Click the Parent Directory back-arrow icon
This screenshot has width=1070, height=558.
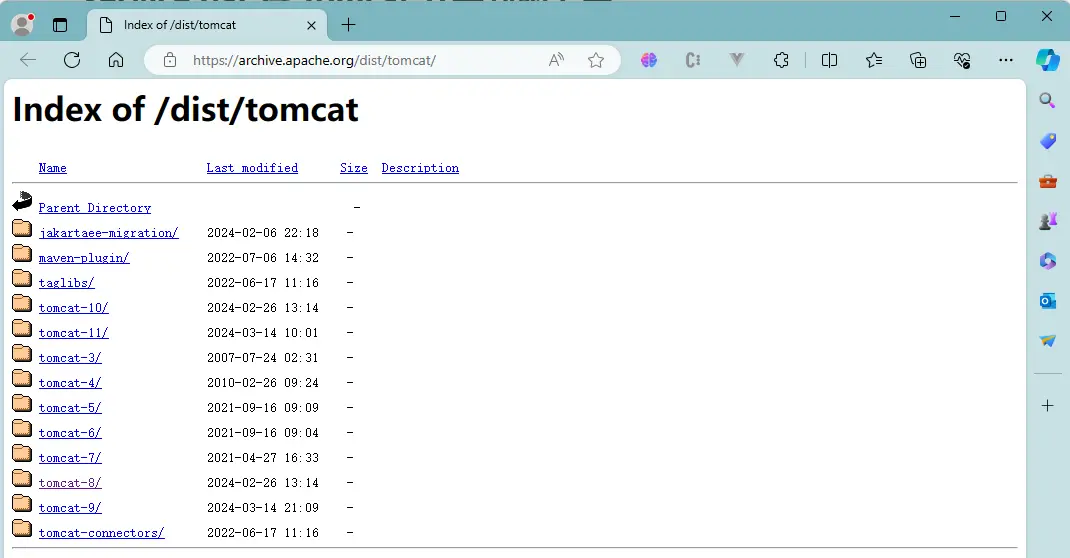(x=22, y=201)
